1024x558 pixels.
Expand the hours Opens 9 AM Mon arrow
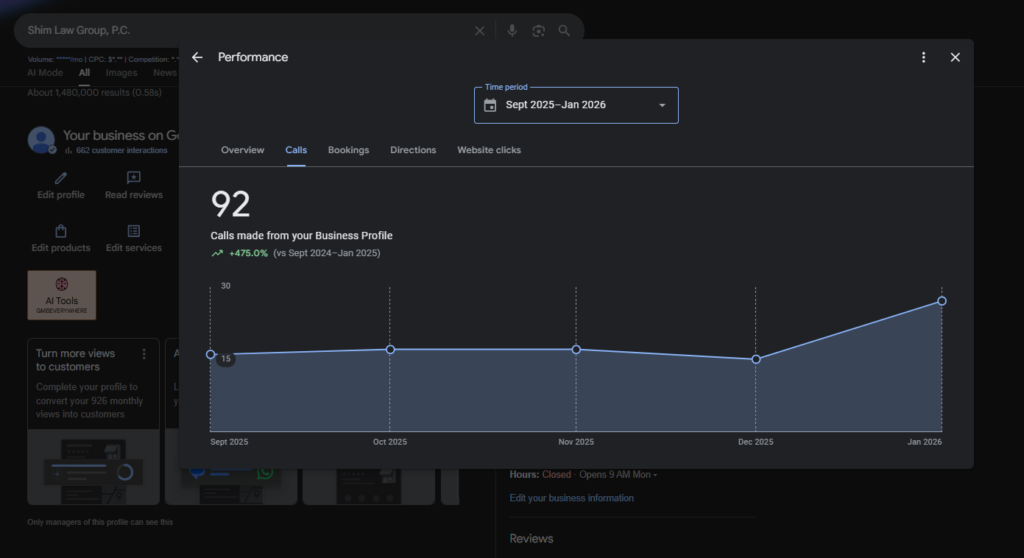654,475
